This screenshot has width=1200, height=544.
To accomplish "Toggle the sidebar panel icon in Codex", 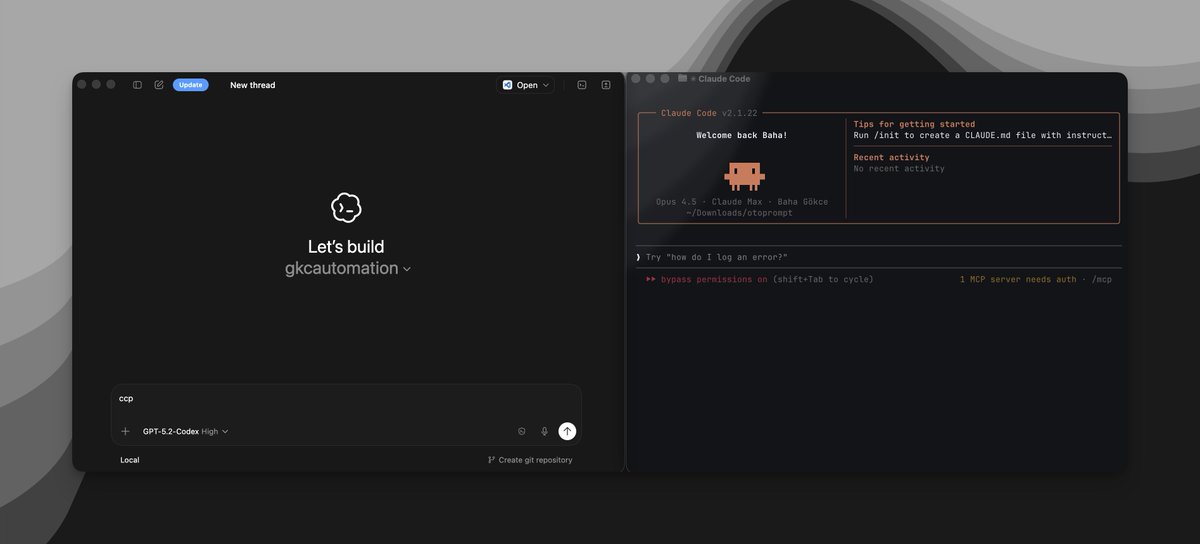I will click(137, 85).
